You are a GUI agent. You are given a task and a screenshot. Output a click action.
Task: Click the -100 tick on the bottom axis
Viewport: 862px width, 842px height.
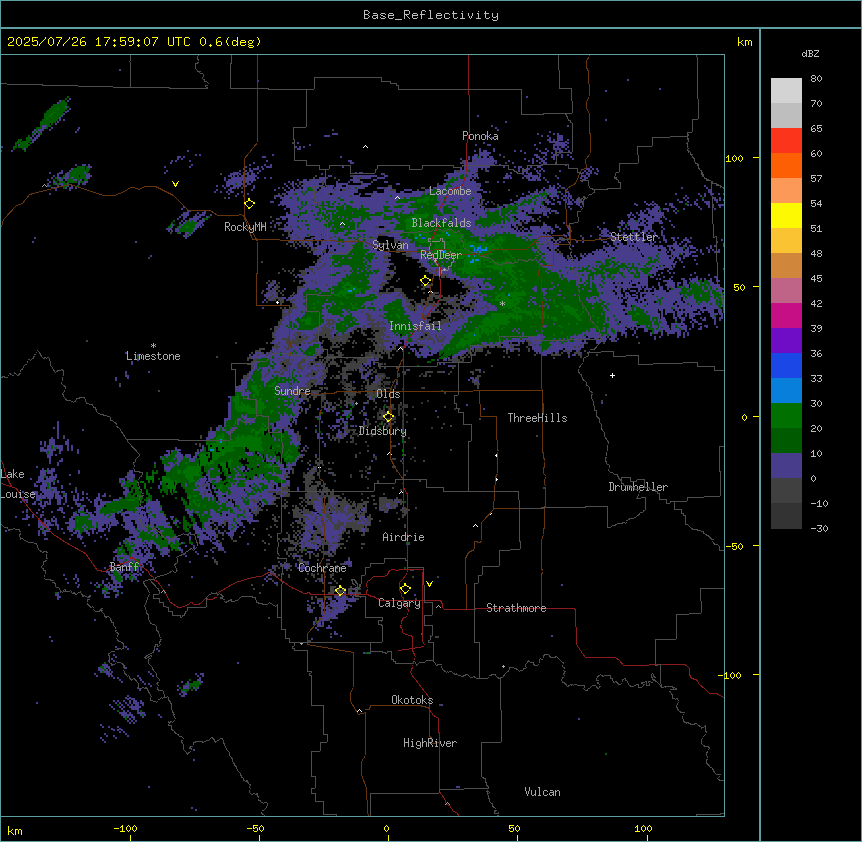(125, 828)
